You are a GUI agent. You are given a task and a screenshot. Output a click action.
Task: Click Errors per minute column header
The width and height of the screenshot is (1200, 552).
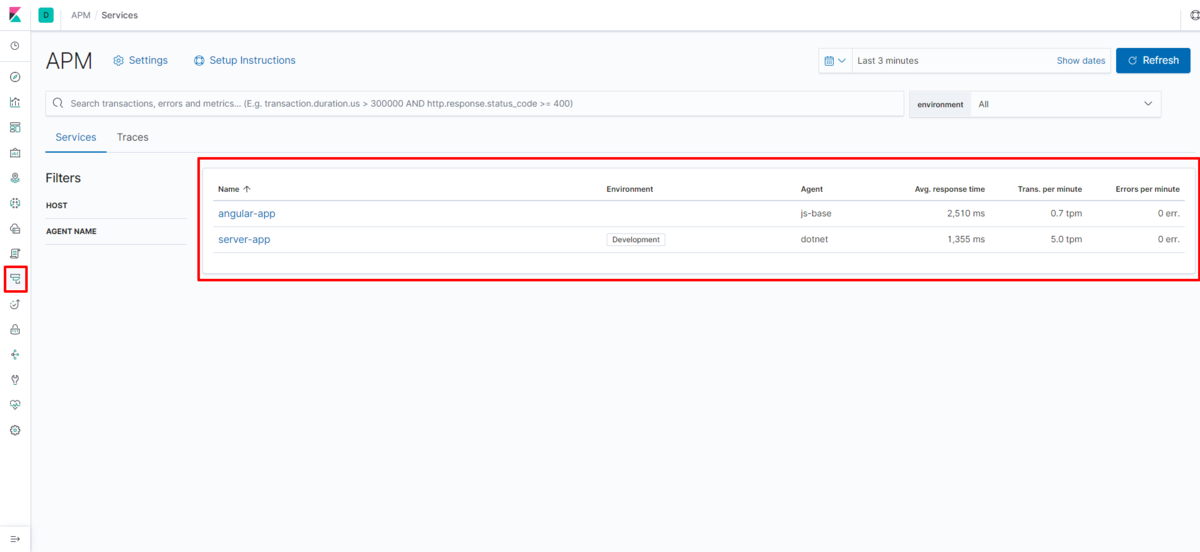point(1148,189)
